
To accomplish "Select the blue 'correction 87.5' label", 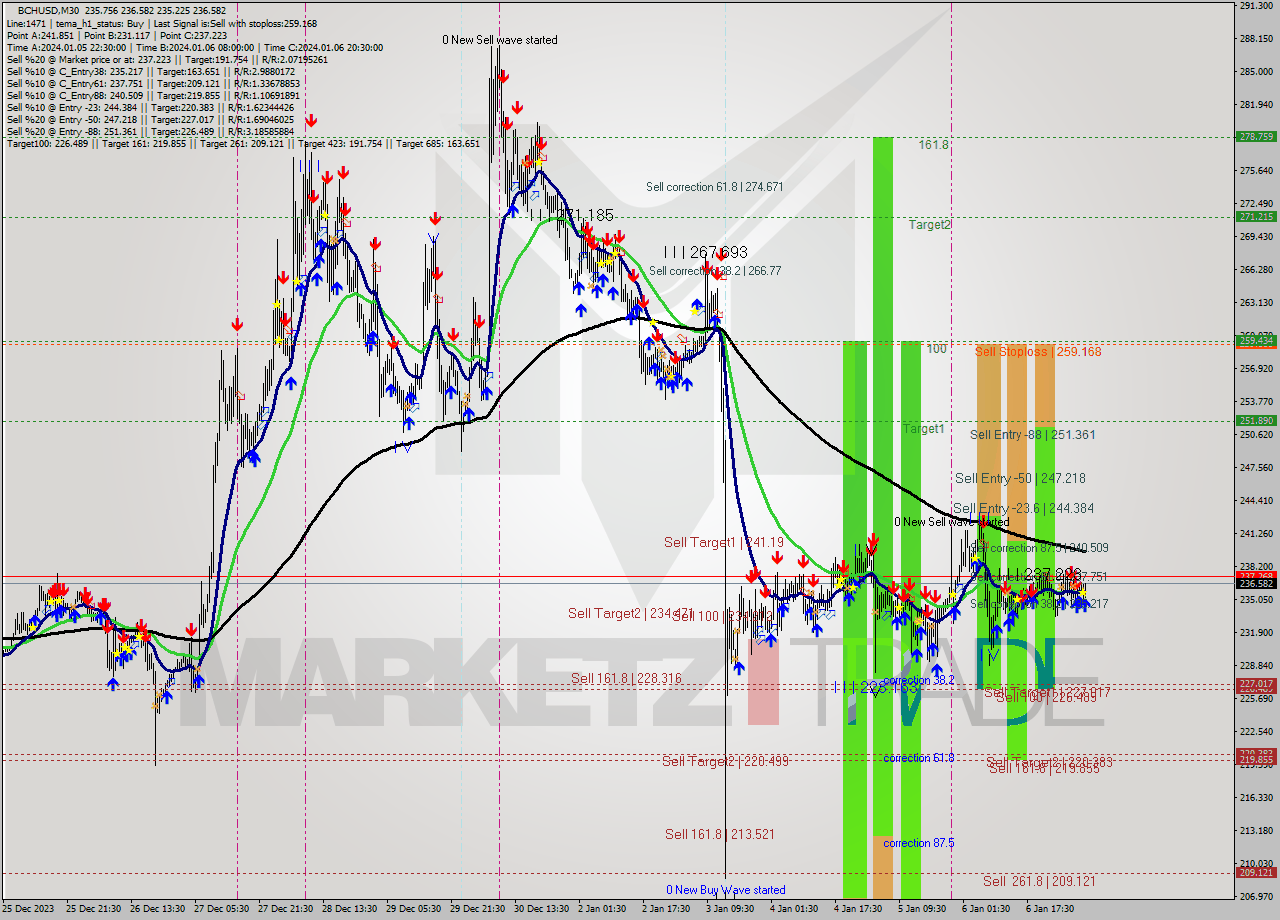I will [919, 843].
